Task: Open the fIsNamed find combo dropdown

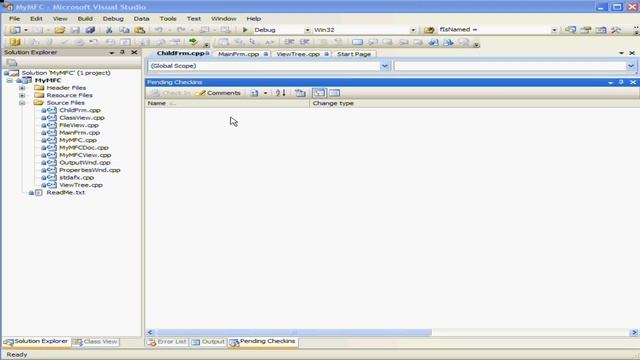Action: (554, 30)
